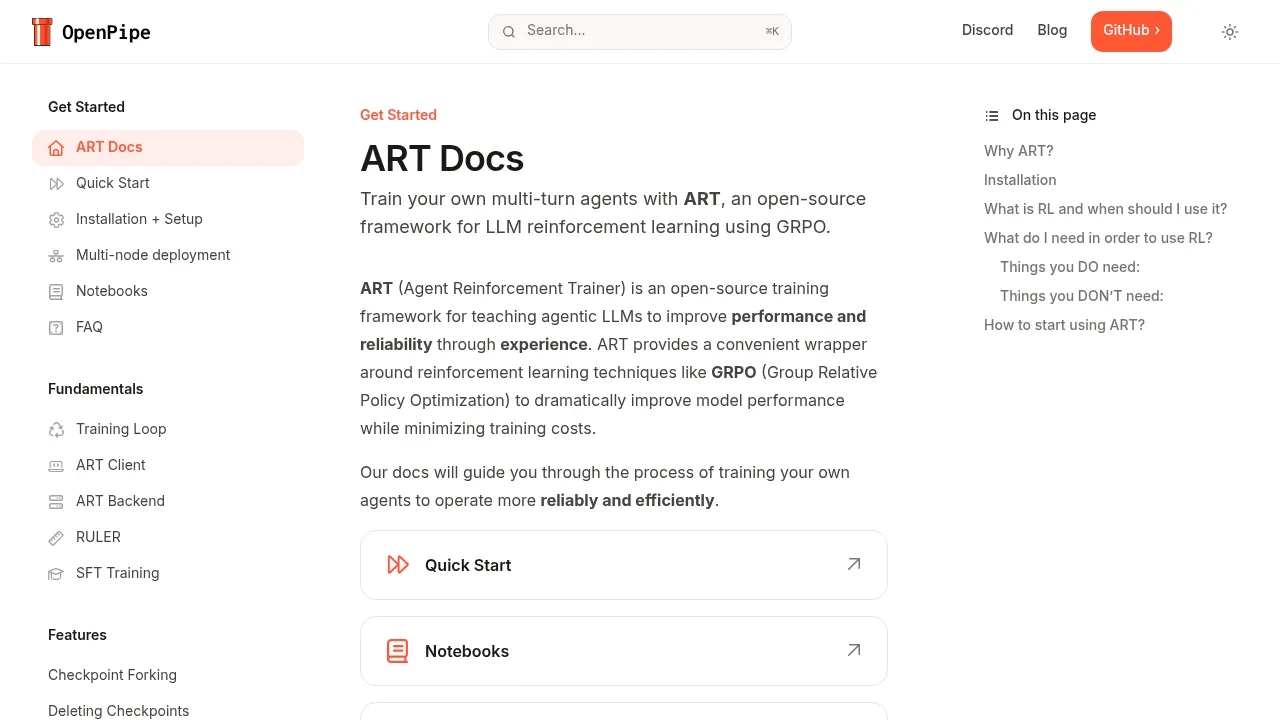Jump to Why ART? section

click(1019, 151)
